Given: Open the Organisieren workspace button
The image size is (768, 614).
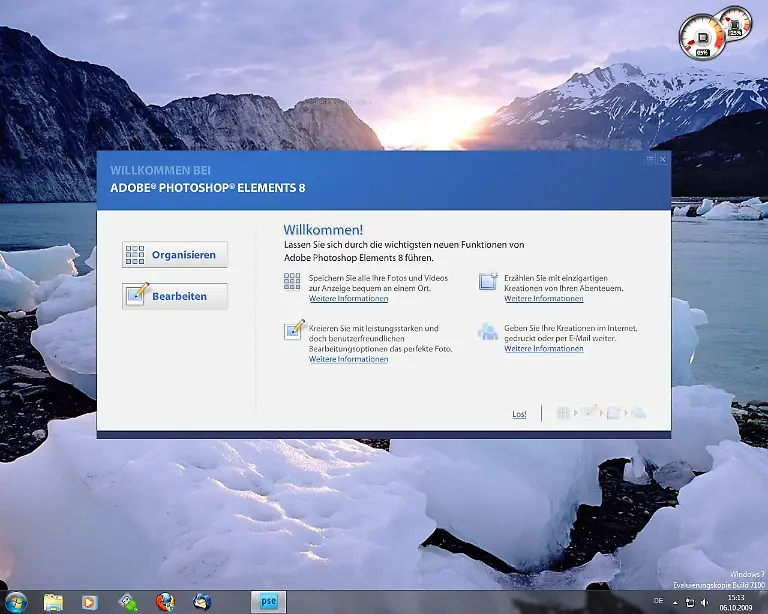Looking at the screenshot, I should tap(175, 255).
